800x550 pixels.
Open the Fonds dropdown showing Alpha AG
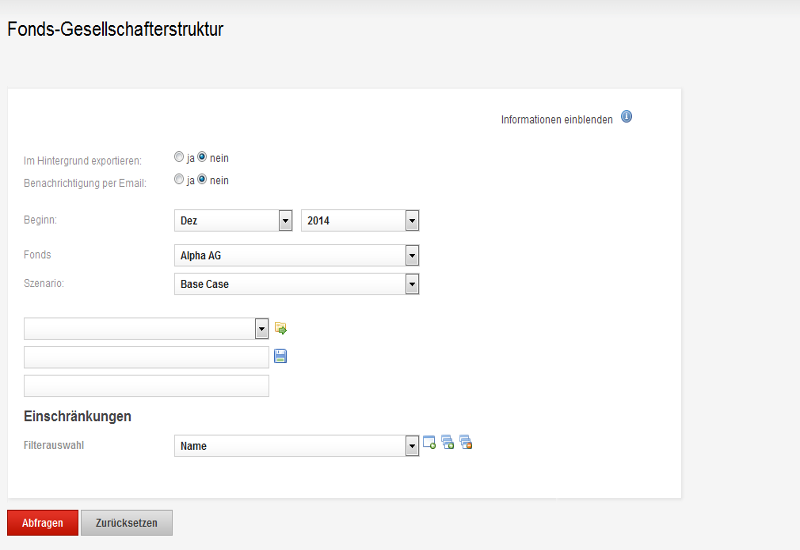[296, 255]
